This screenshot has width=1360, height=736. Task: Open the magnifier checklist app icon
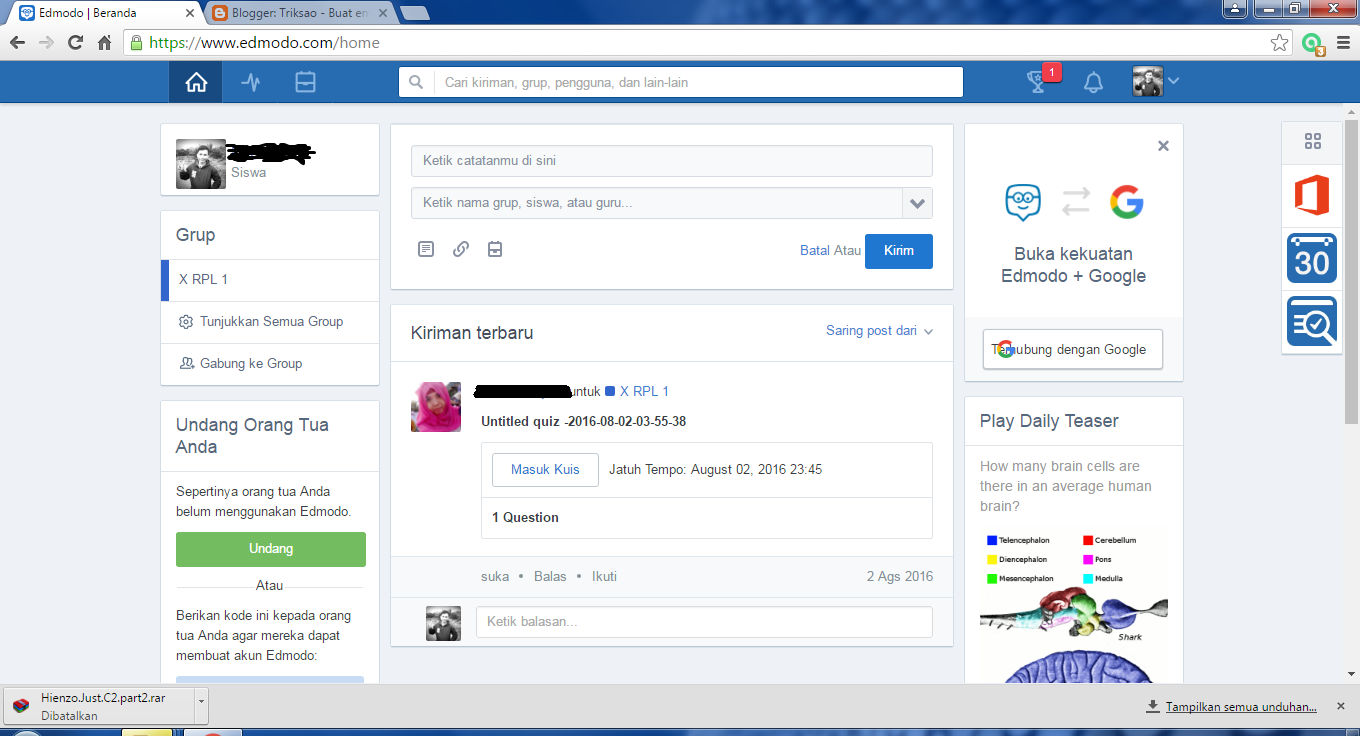[1312, 321]
